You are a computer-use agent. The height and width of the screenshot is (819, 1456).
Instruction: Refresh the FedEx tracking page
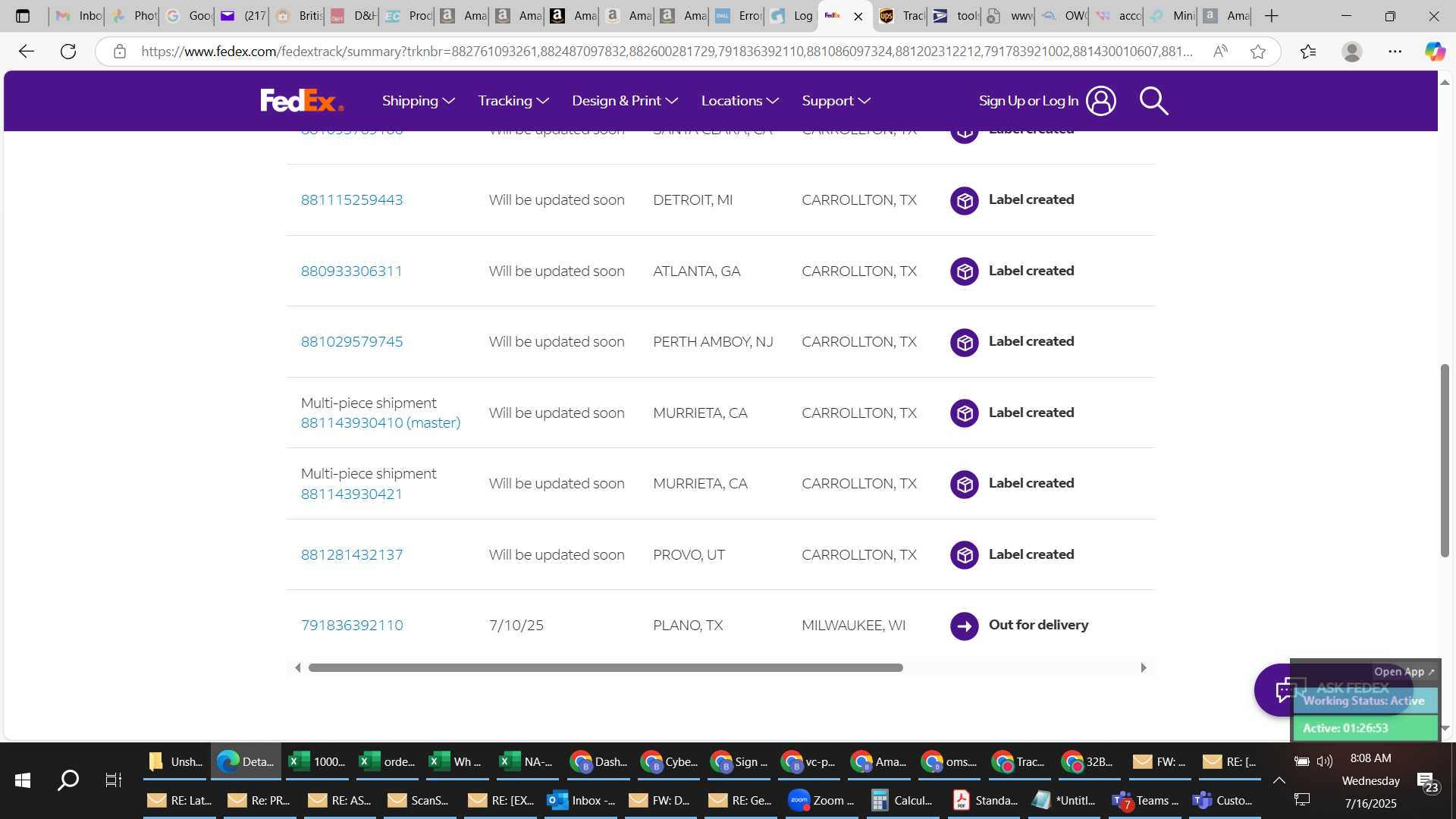(68, 52)
